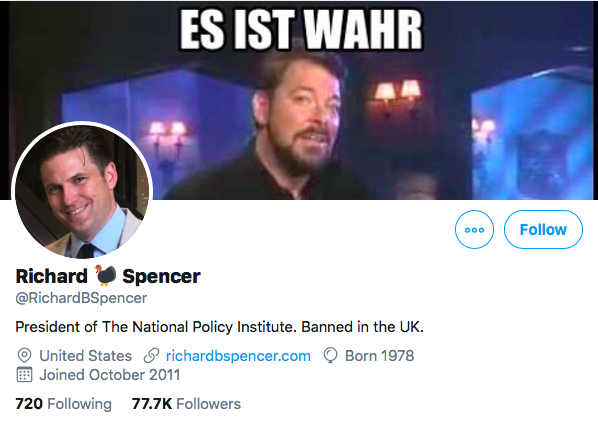The height and width of the screenshot is (424, 598).
Task: View the 720 Following list
Action: [64, 404]
